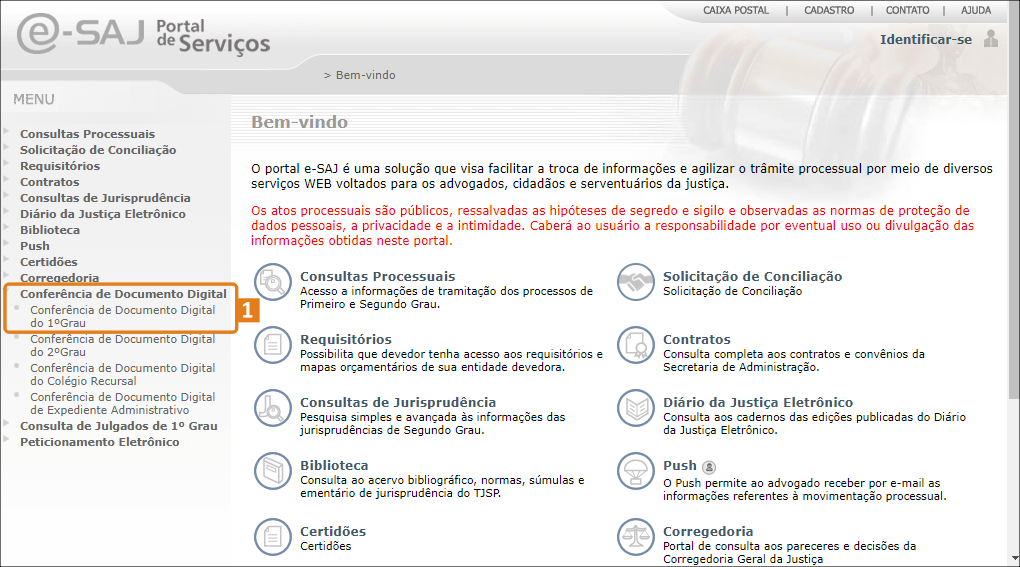Open Biblioteca heading link in main content
The width and height of the screenshot is (1020, 567).
coord(334,466)
